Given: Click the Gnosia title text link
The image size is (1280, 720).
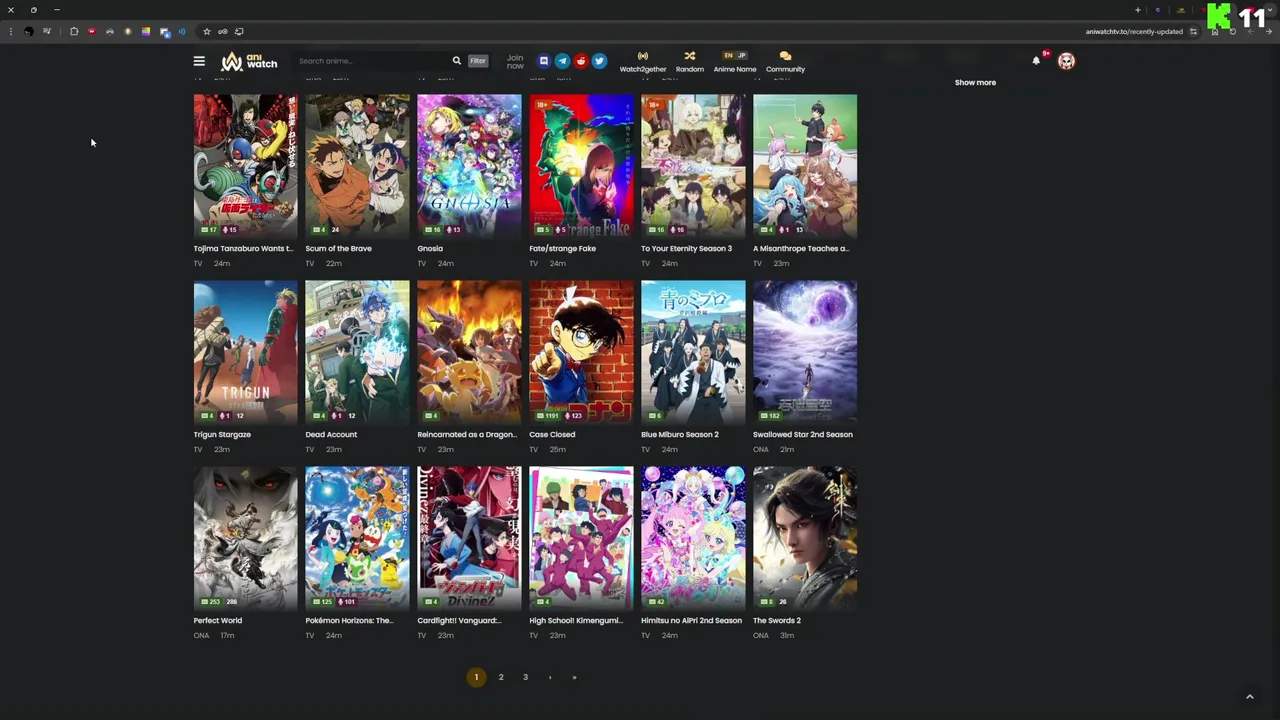Looking at the screenshot, I should 430,249.
